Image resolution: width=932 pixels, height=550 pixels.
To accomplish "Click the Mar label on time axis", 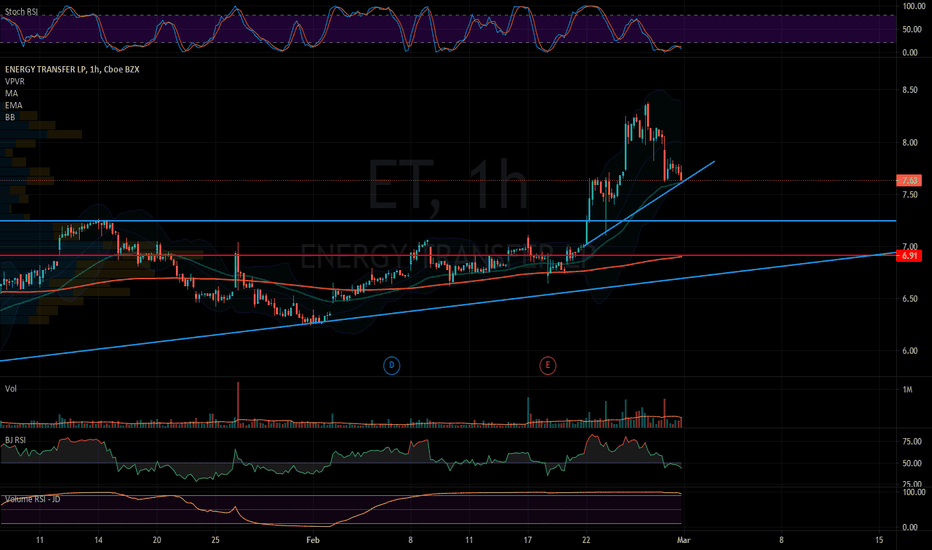I will [x=684, y=540].
